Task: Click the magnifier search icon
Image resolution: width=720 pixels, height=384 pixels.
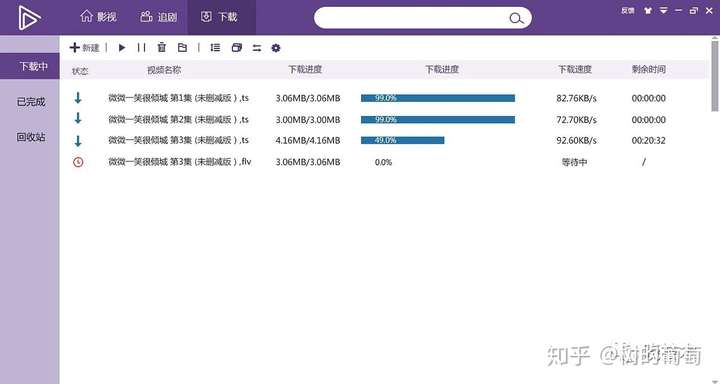Action: [x=516, y=18]
